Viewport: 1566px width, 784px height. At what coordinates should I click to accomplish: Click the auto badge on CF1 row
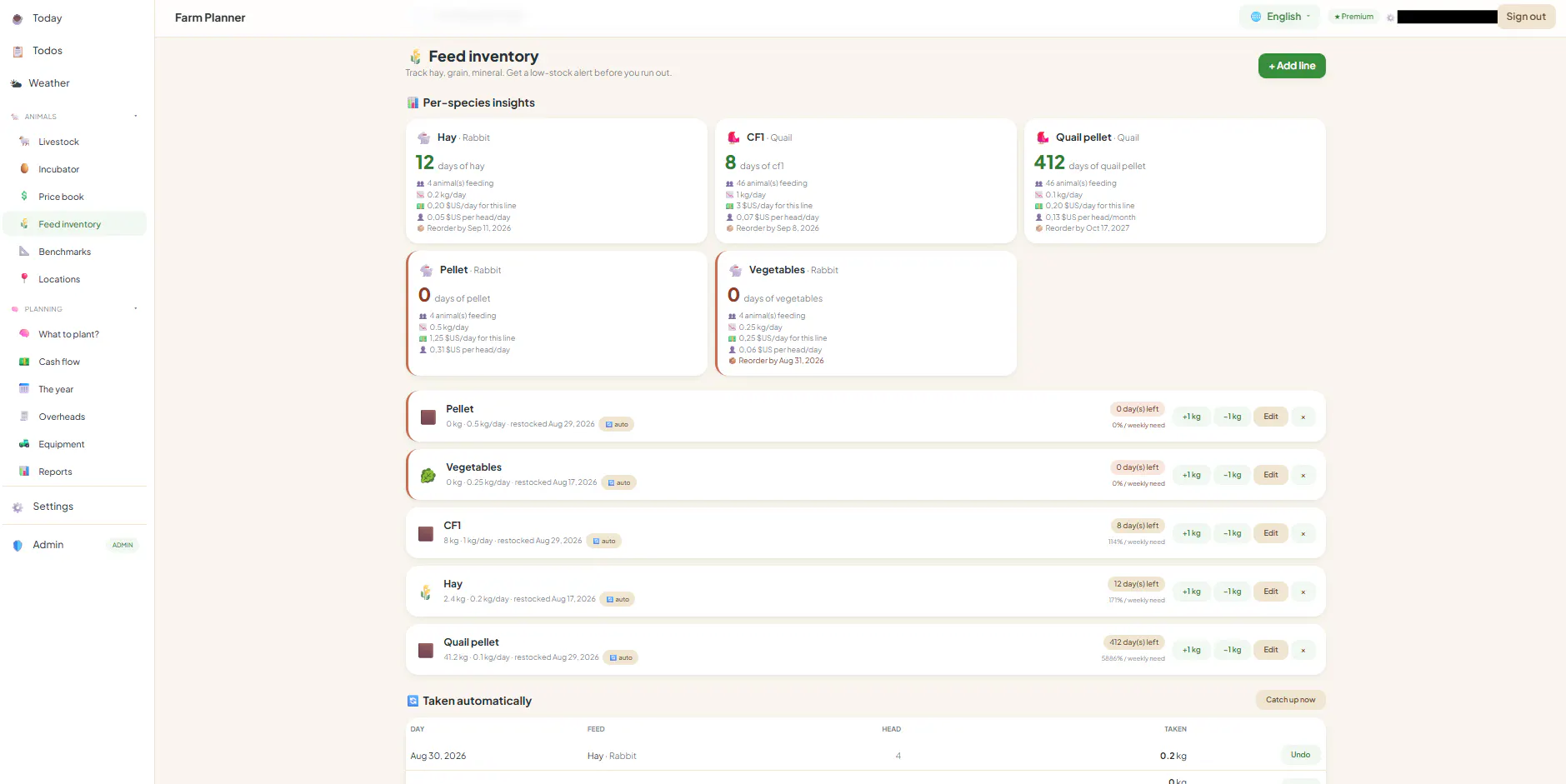604,542
